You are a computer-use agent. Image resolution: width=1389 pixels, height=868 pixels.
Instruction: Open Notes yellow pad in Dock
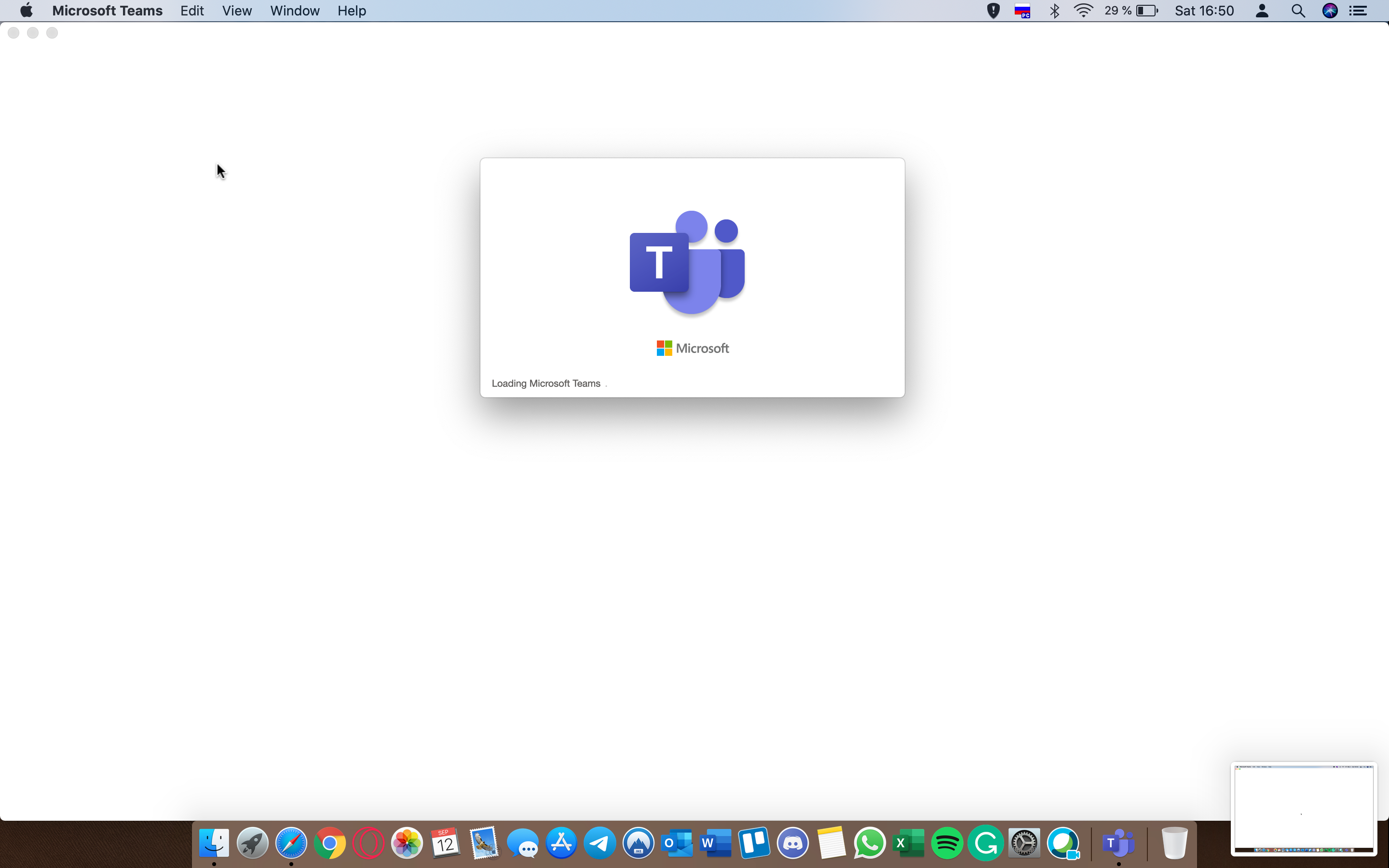pos(831,843)
